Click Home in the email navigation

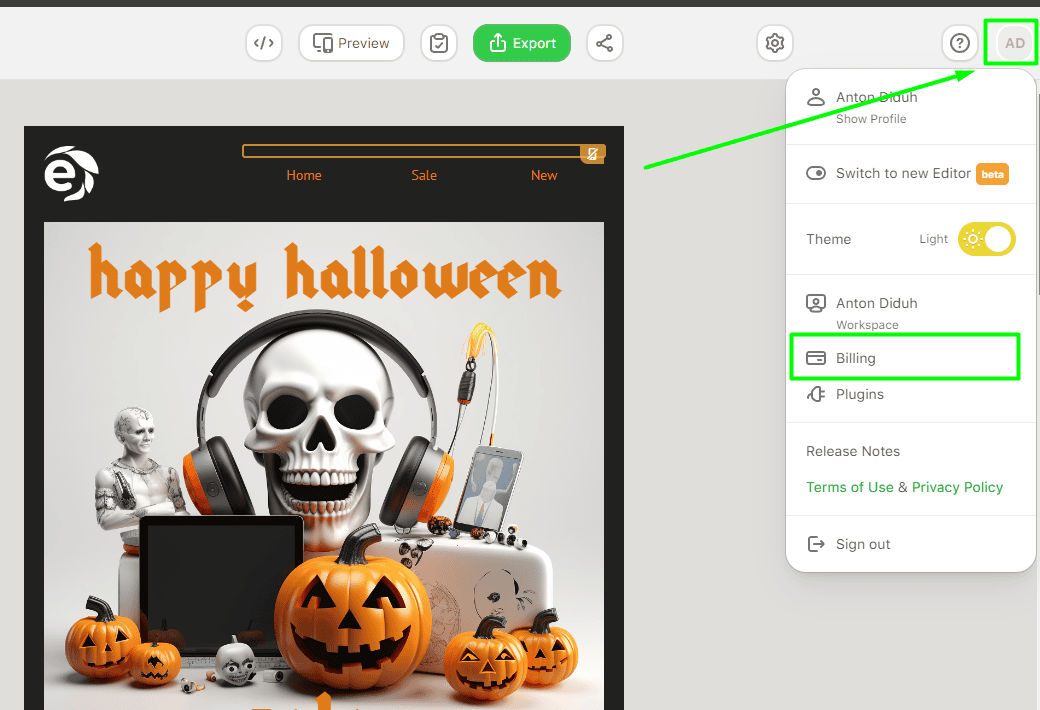tap(304, 175)
